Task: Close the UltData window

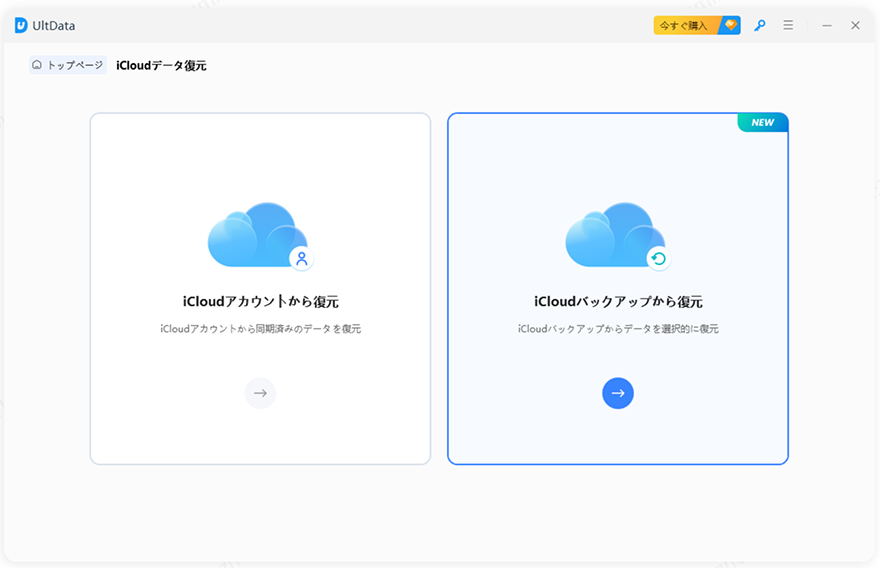Action: [x=855, y=25]
